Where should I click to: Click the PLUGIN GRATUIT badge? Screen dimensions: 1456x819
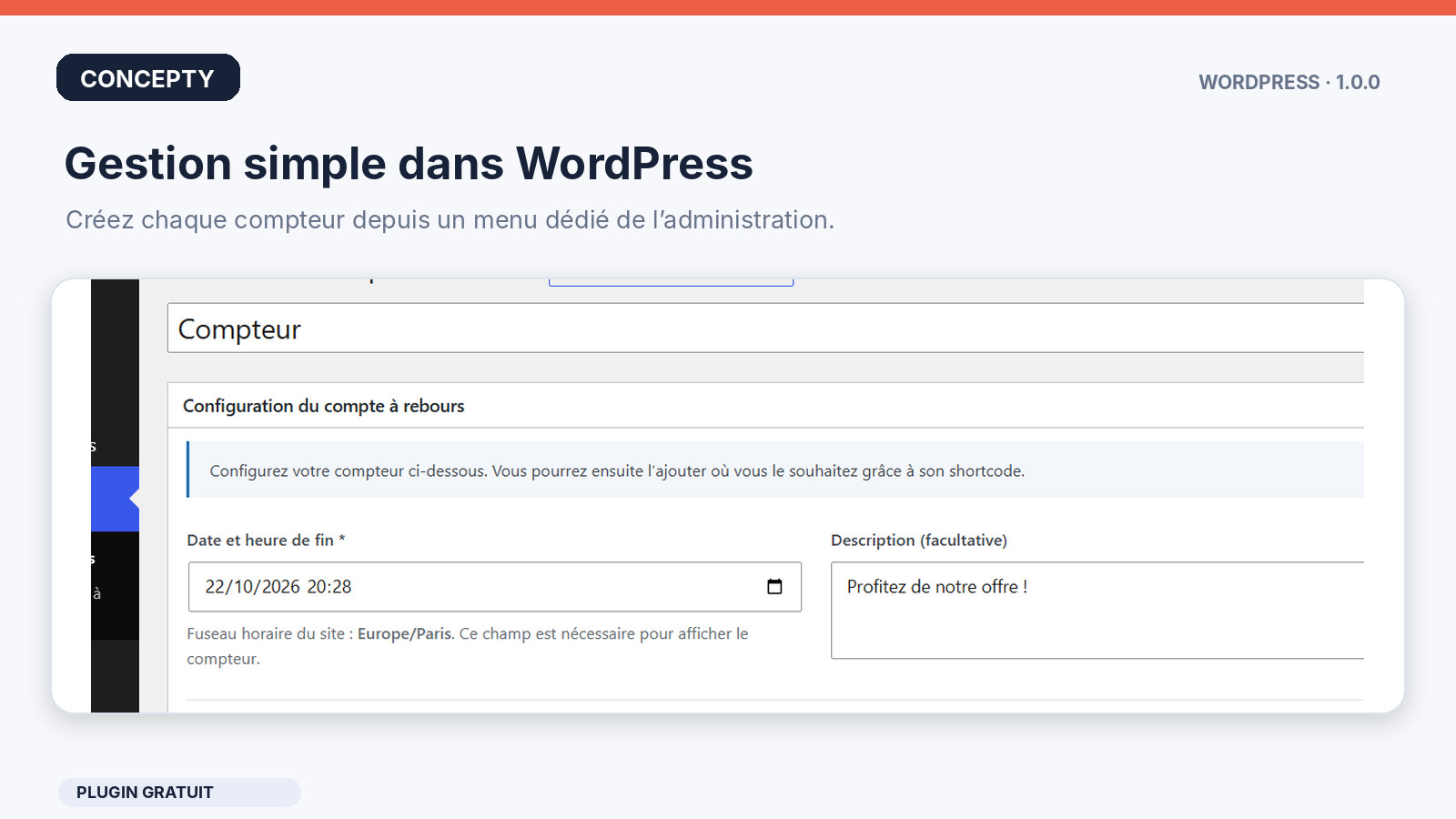(179, 793)
